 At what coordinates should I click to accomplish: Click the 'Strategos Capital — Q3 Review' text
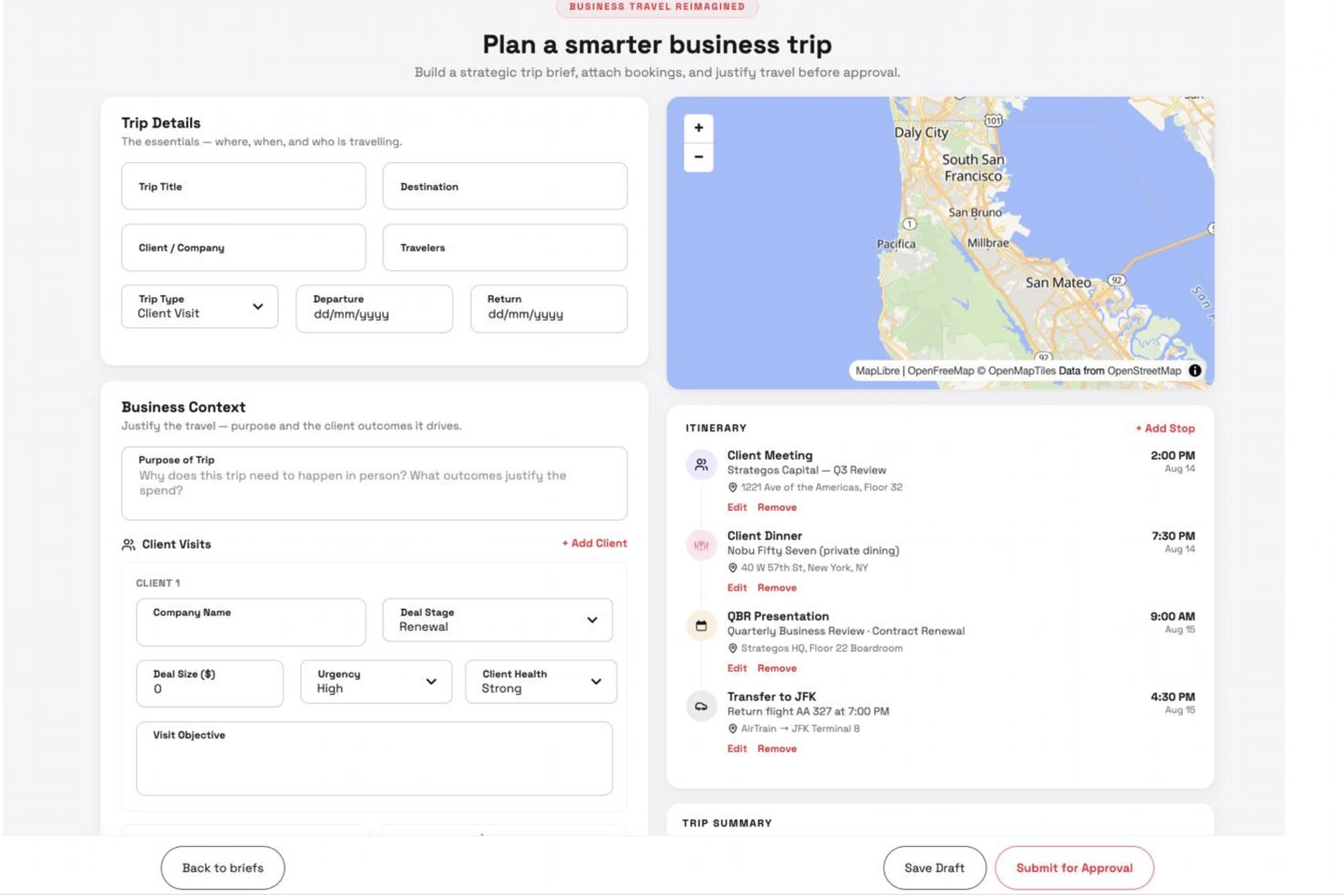click(806, 470)
